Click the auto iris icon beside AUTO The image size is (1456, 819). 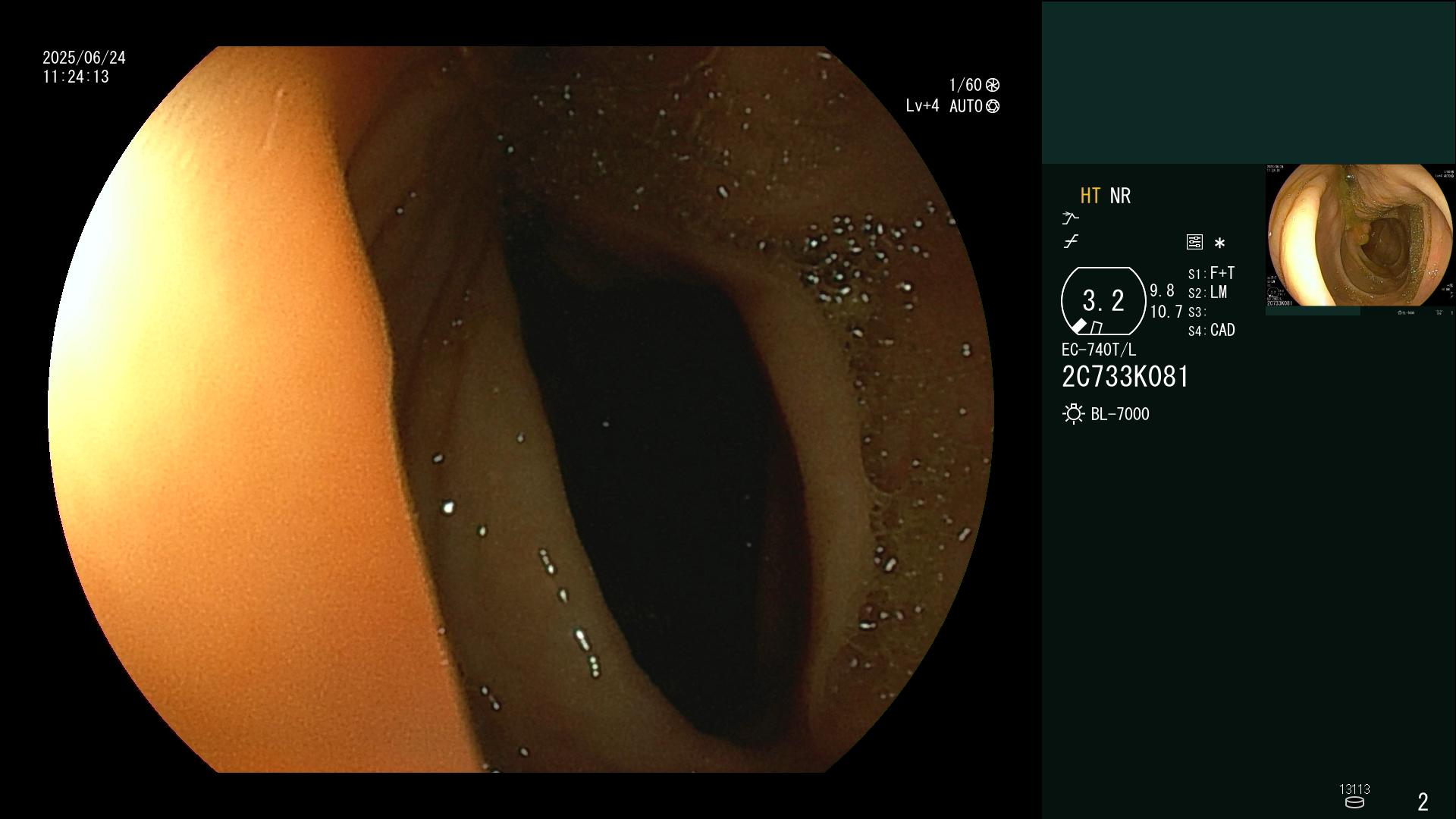pyautogui.click(x=993, y=106)
